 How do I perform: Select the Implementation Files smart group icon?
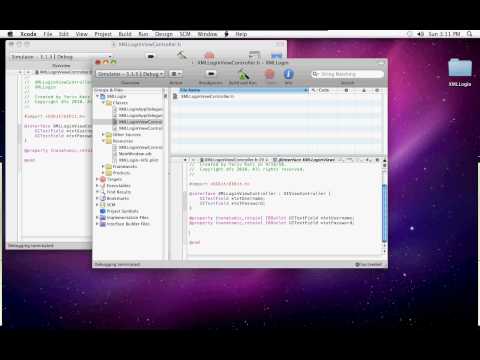pos(103,217)
